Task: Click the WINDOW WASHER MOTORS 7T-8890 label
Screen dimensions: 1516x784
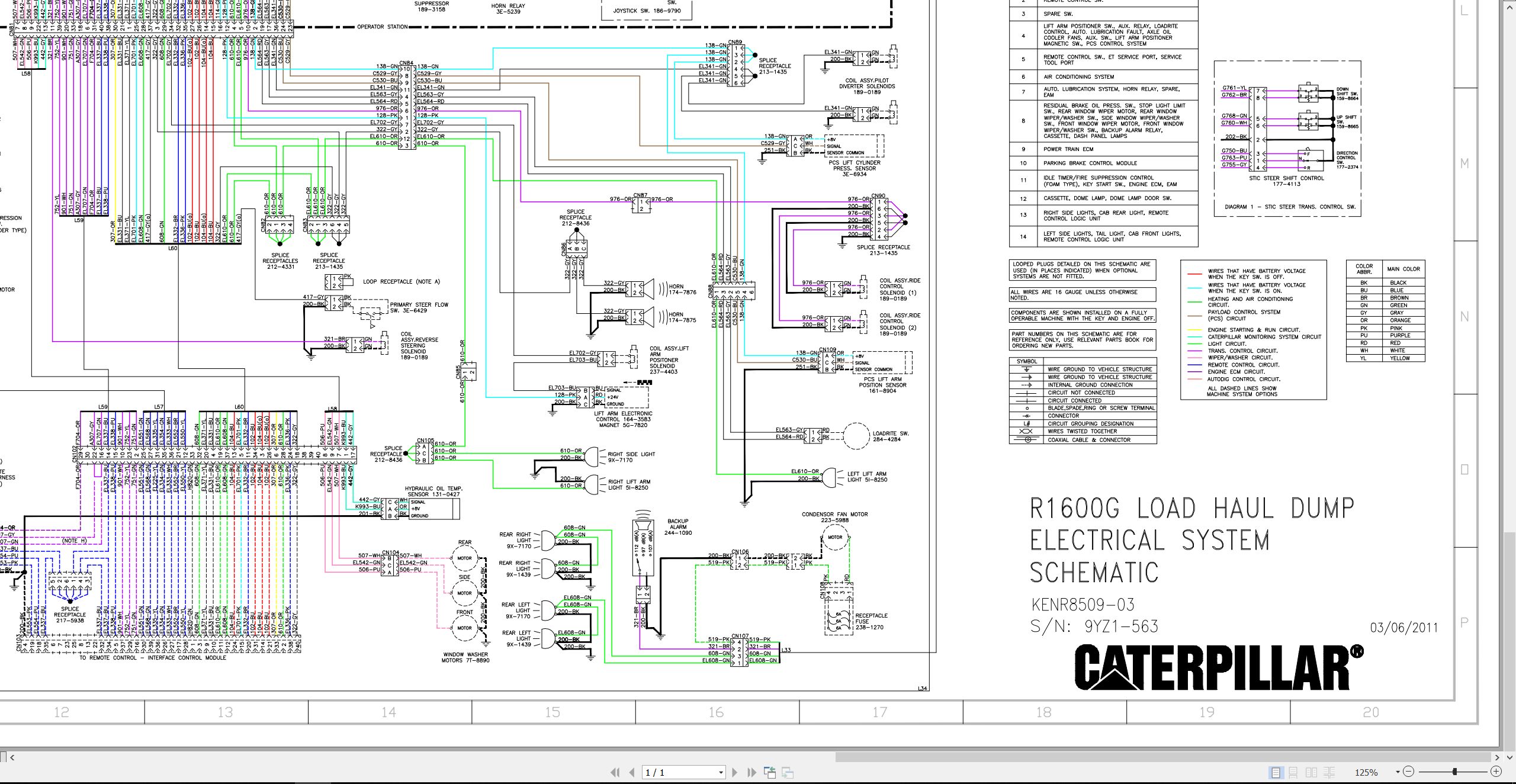Action: tap(465, 657)
